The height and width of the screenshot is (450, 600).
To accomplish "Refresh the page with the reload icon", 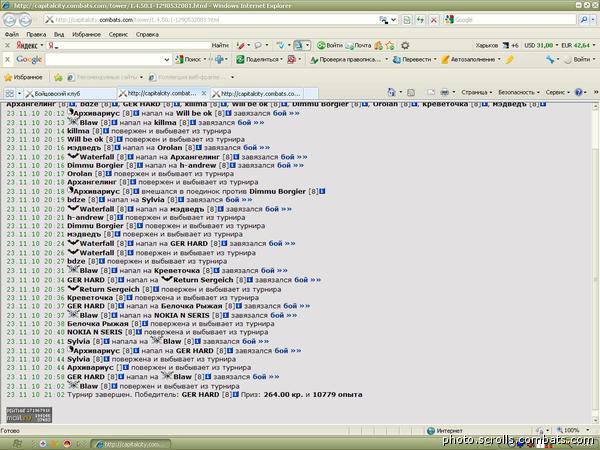I will tap(420, 20).
